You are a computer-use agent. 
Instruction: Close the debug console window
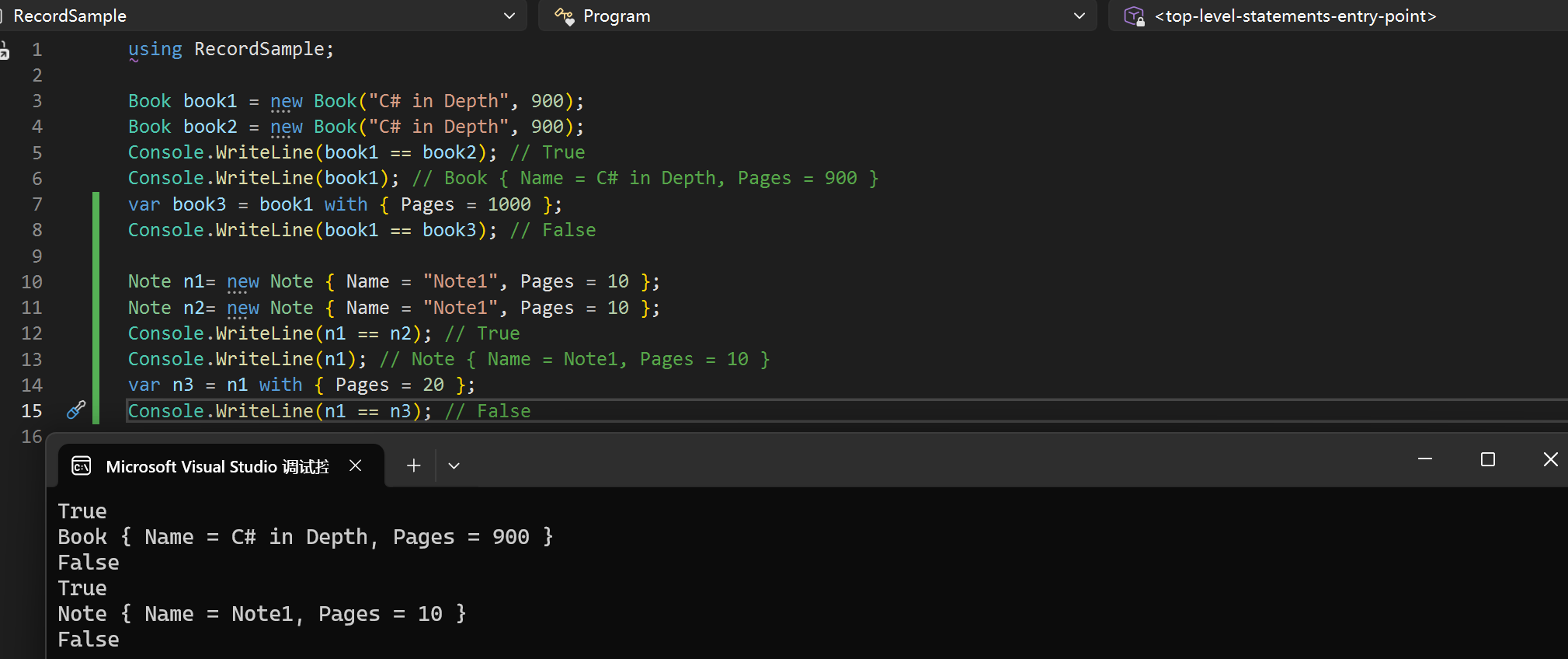pos(1551,459)
